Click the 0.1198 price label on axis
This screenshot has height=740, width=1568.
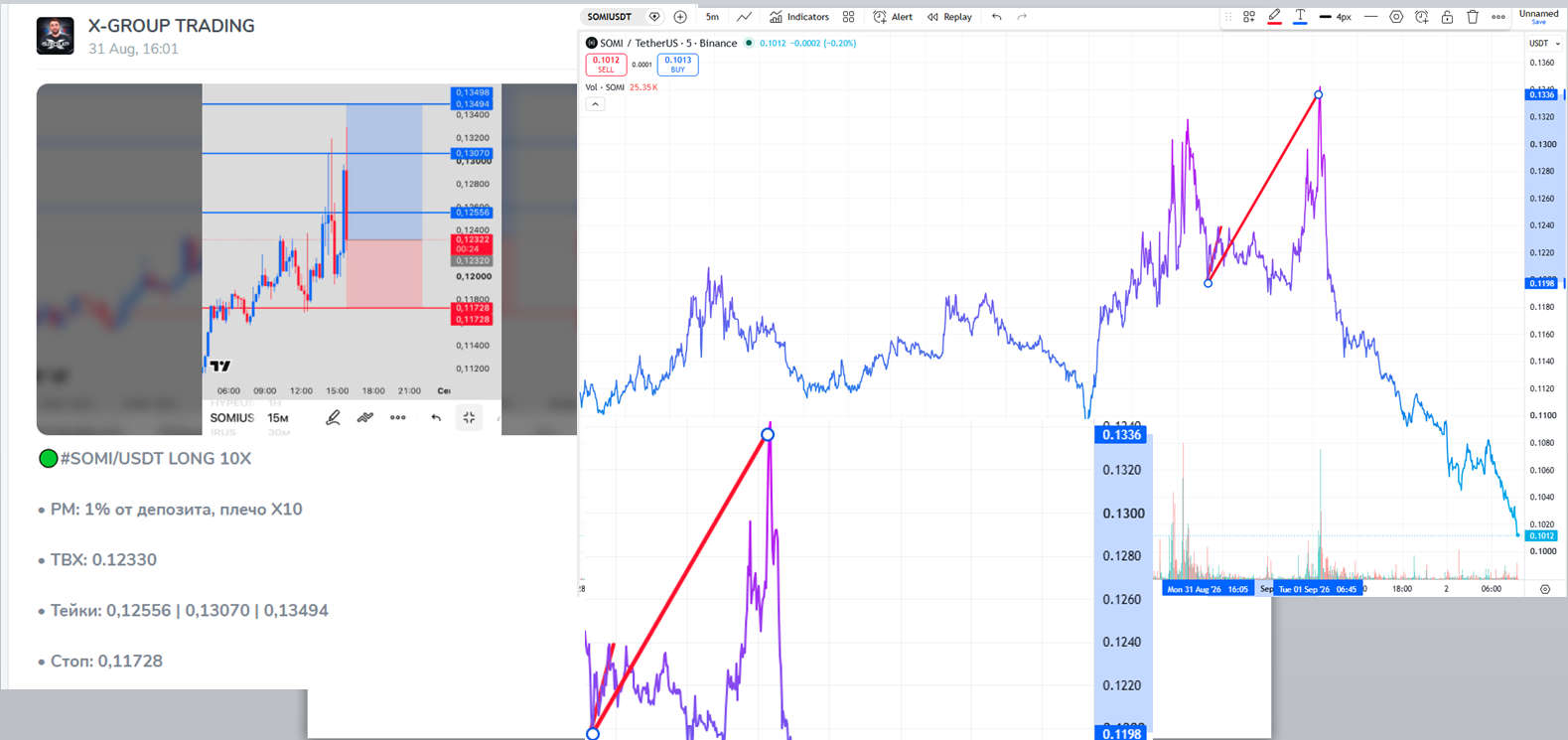point(1541,283)
